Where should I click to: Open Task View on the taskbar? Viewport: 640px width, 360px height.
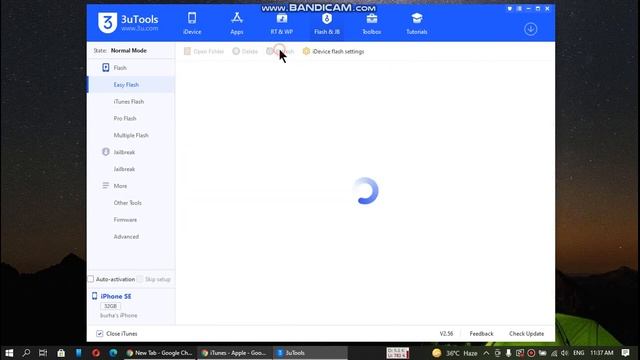pos(43,353)
